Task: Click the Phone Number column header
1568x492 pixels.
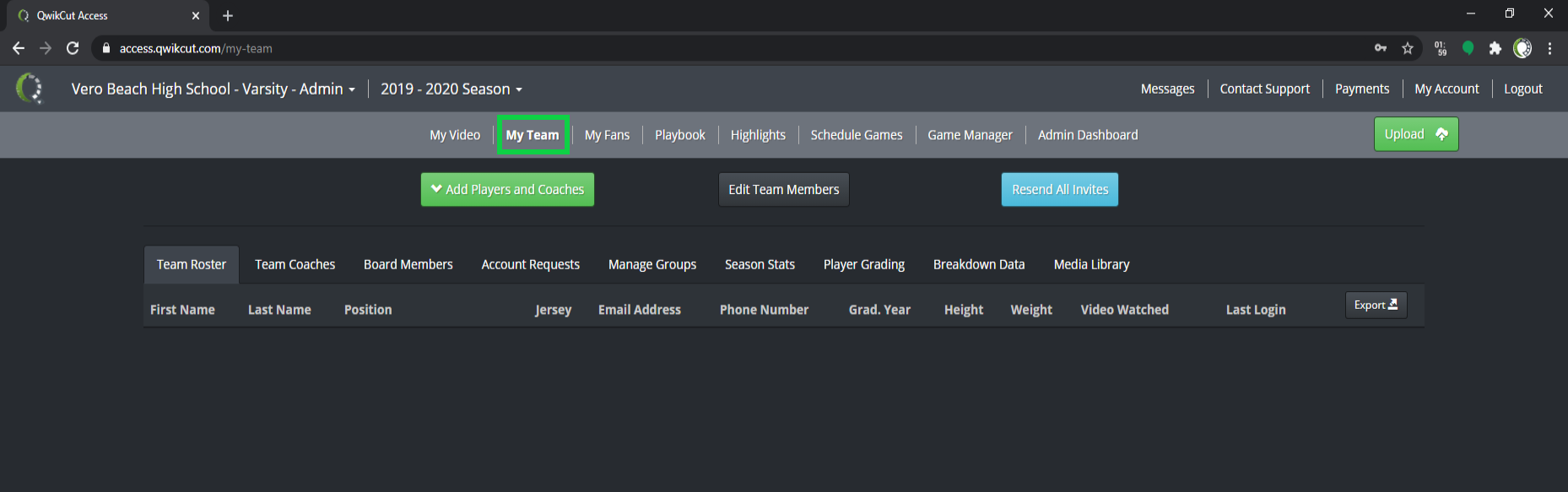Action: 764,310
